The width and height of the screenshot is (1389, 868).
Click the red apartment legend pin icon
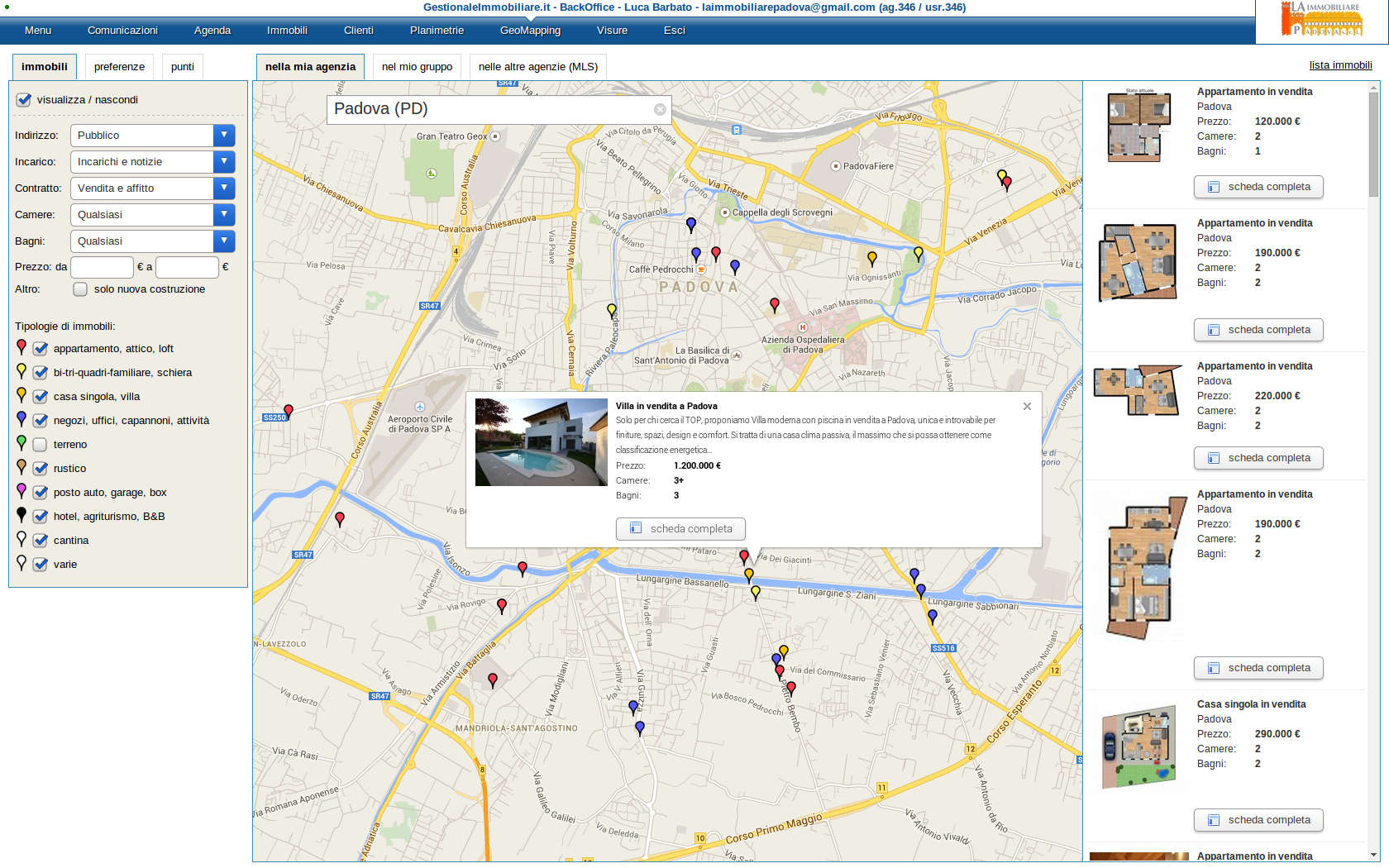click(x=21, y=347)
